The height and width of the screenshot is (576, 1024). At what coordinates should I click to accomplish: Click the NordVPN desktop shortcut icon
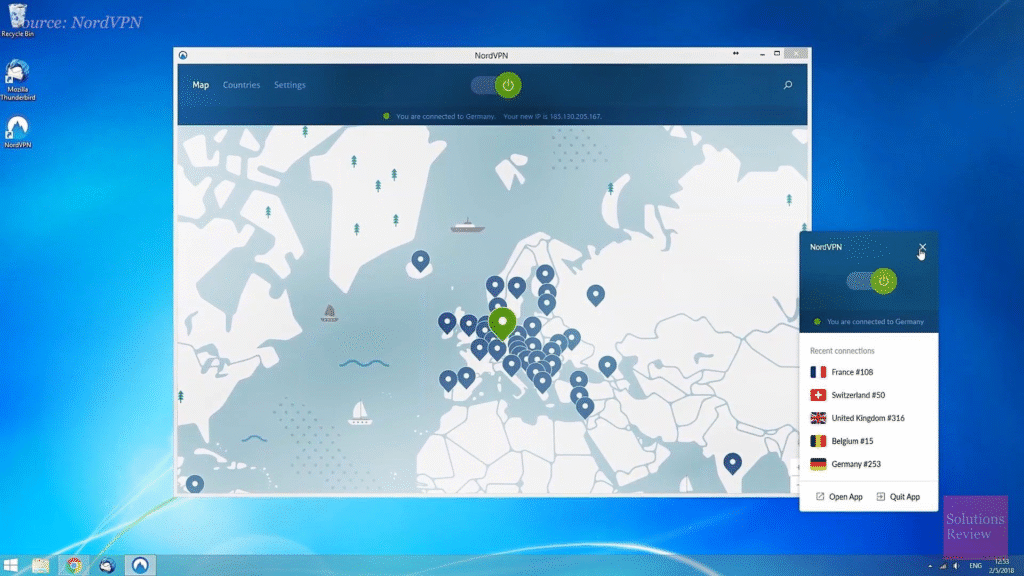(17, 127)
